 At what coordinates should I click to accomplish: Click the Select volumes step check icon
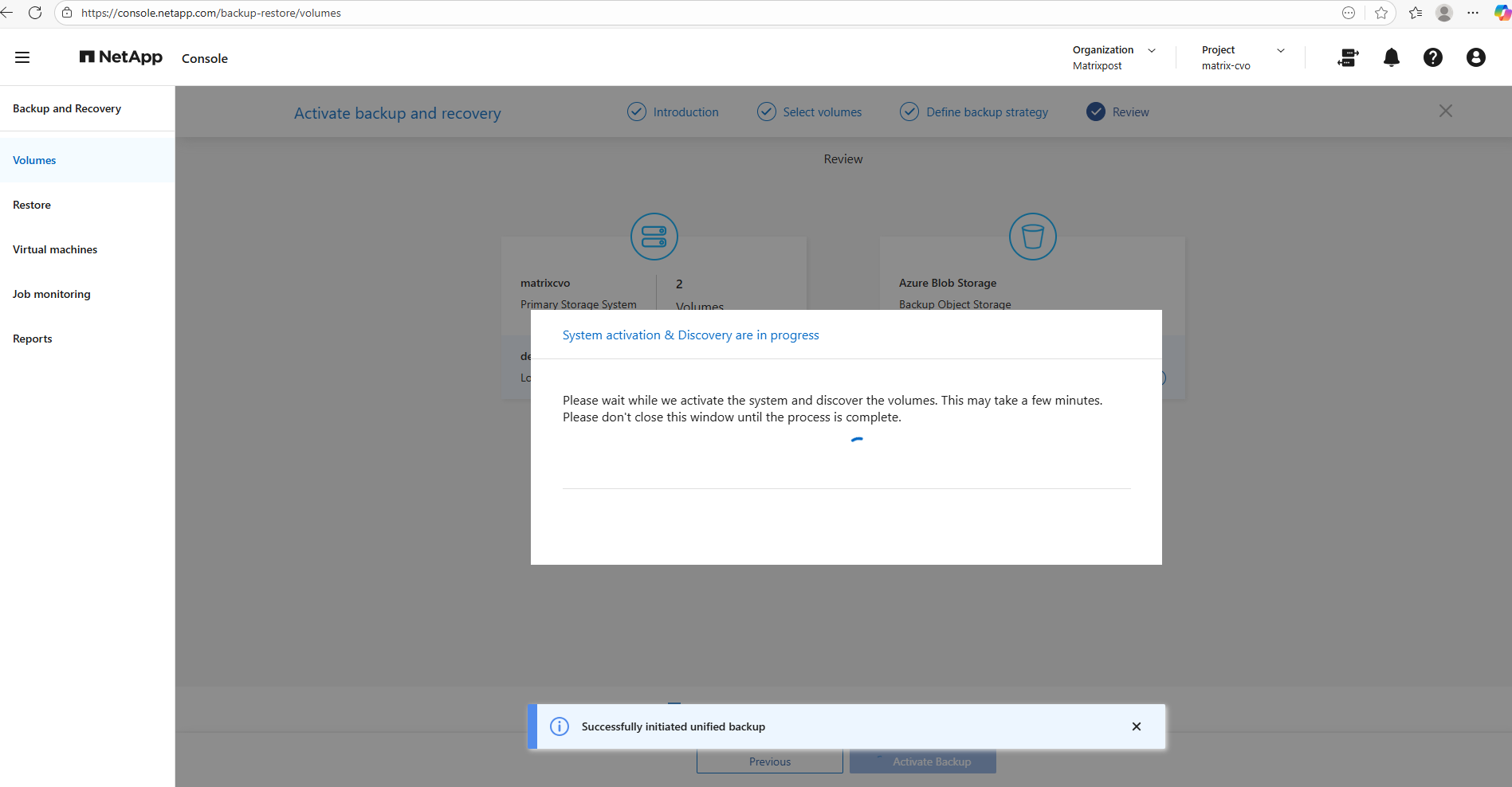click(x=767, y=112)
